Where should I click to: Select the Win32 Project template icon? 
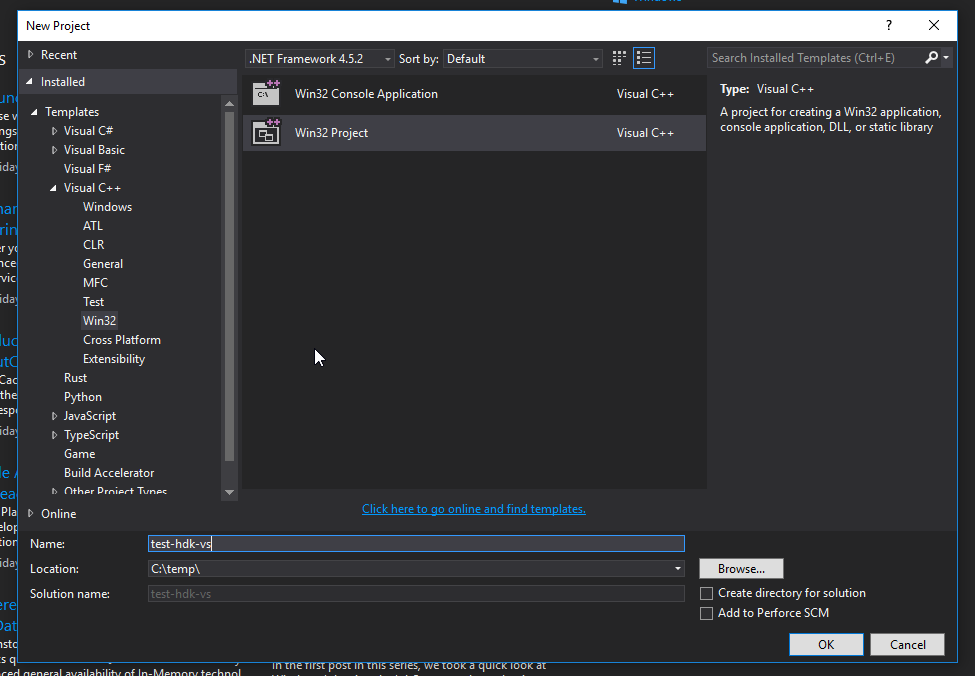[266, 132]
